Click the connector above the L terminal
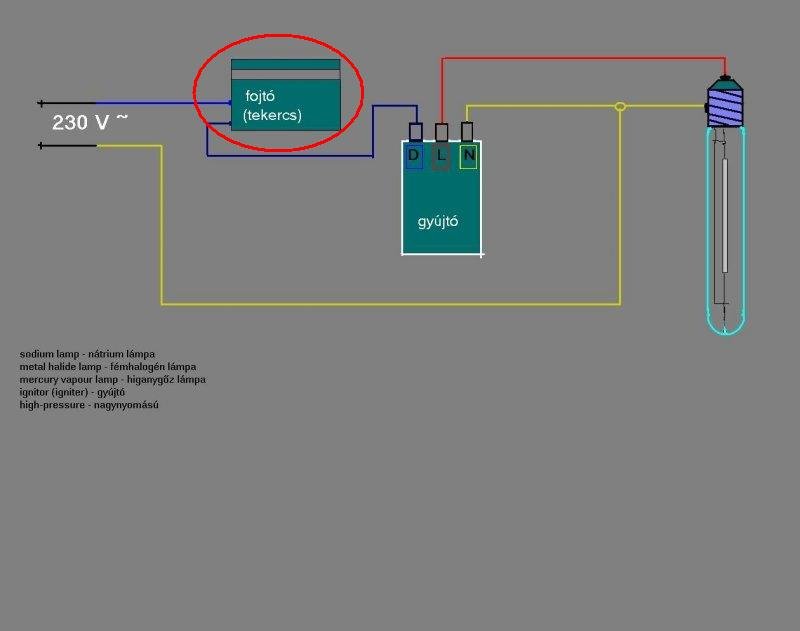Screen dimensions: 800x631 pos(442,132)
